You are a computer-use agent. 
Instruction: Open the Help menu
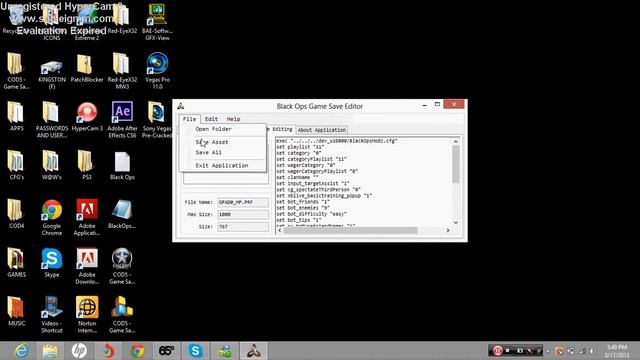point(233,119)
